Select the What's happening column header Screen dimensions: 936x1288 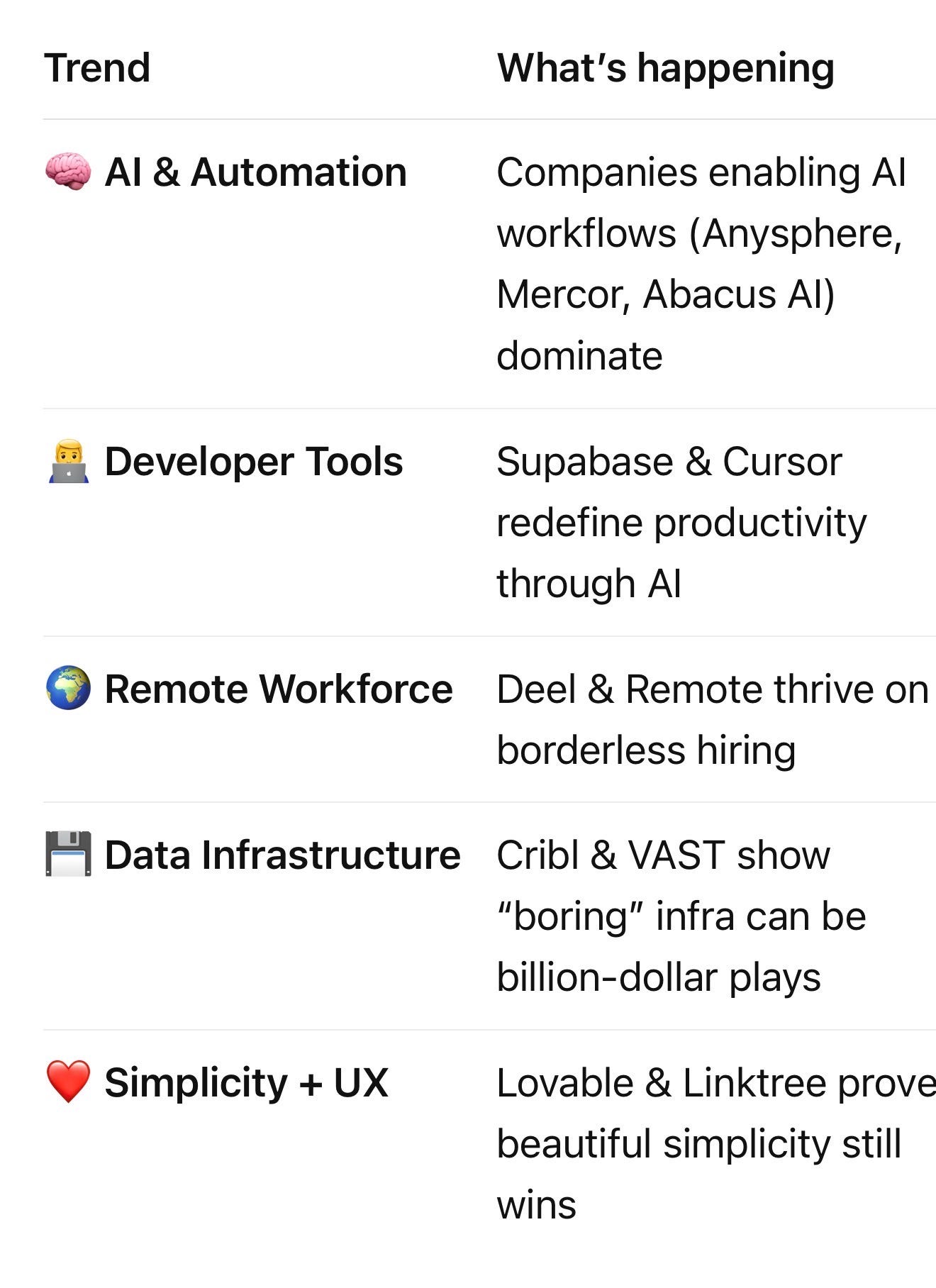pos(666,68)
